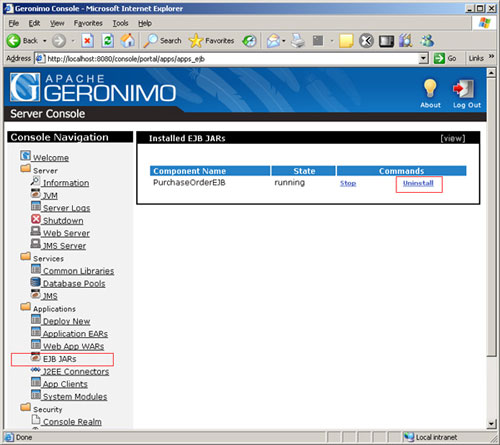The height and width of the screenshot is (445, 500).
Task: Stop the running PurchaseOrderEJB
Action: pyautogui.click(x=348, y=183)
